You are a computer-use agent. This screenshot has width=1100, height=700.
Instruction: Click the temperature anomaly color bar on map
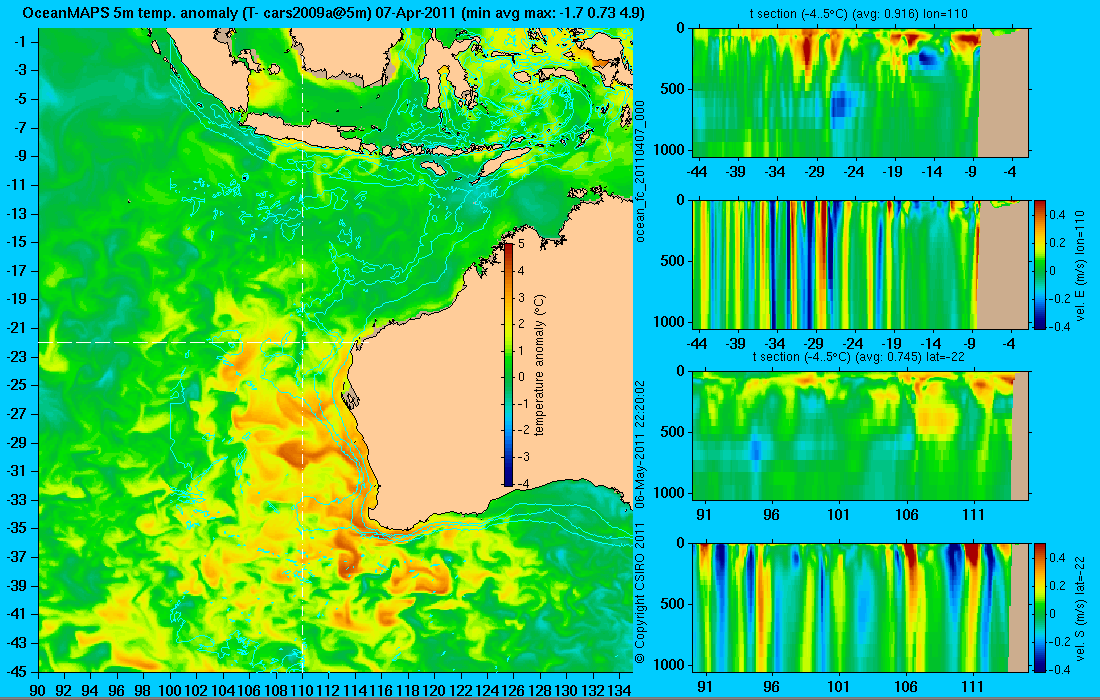(508, 364)
